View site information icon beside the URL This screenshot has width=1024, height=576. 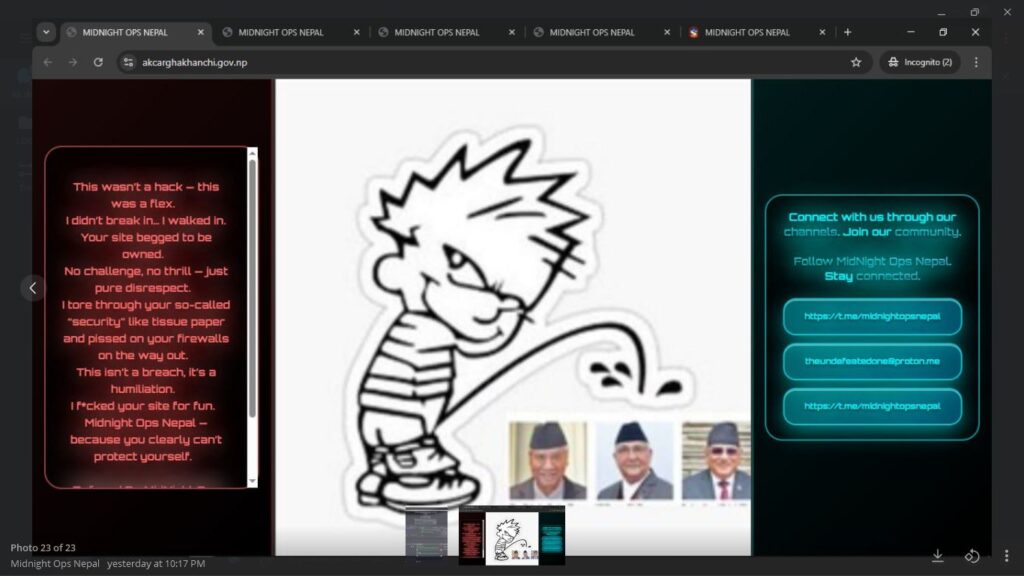128,62
